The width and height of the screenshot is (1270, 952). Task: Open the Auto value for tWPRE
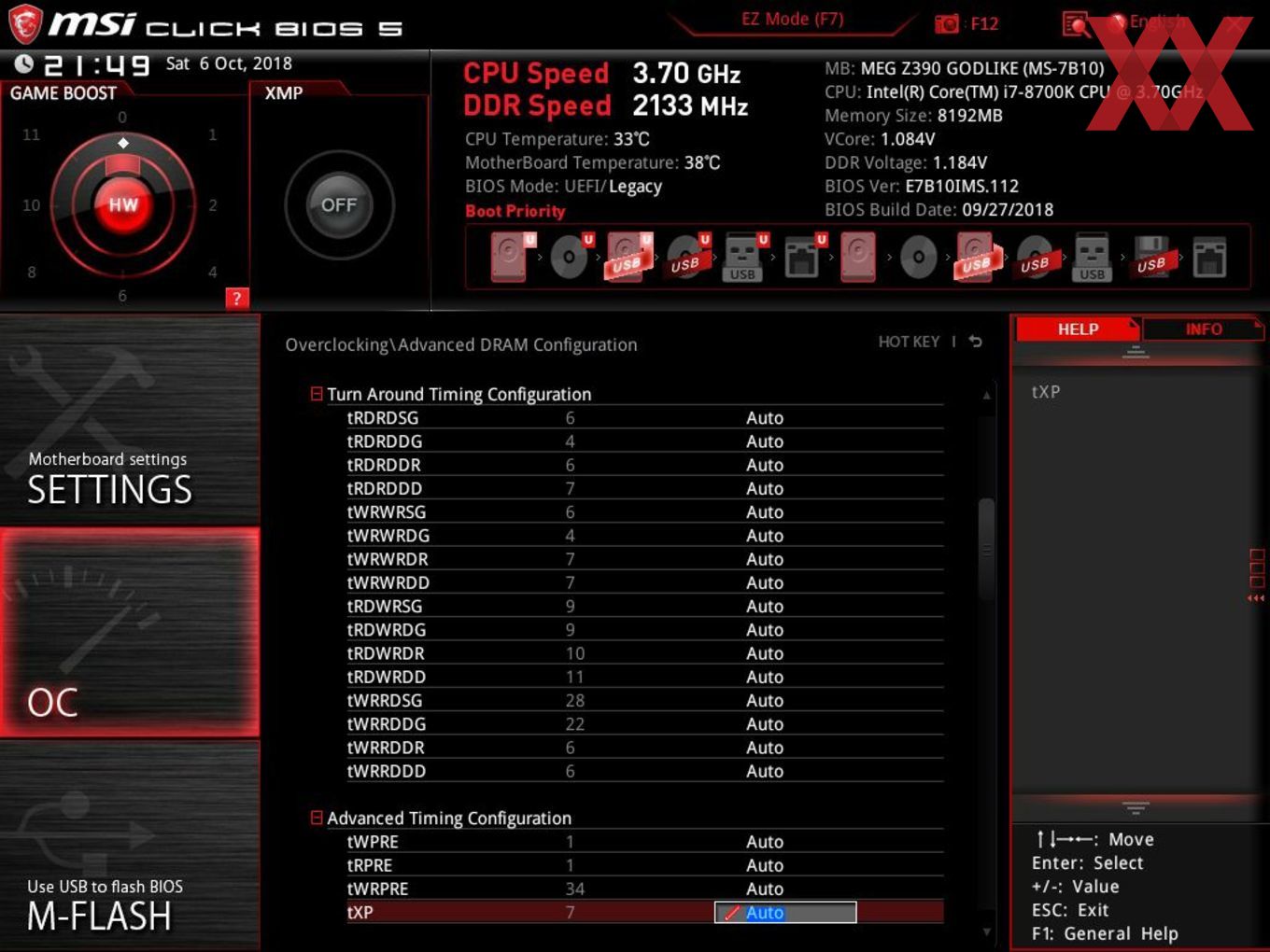tap(765, 842)
